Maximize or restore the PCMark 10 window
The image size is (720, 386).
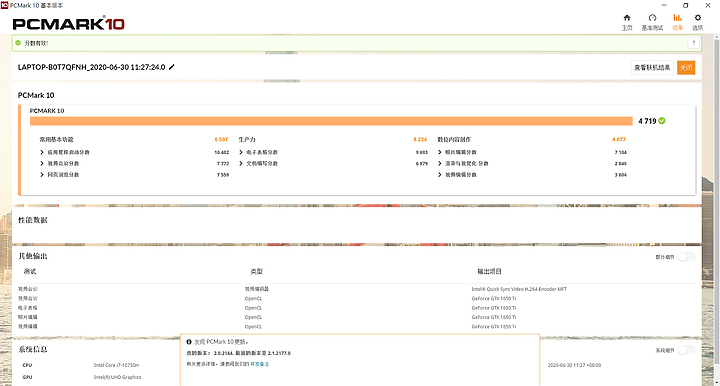pyautogui.click(x=686, y=5)
